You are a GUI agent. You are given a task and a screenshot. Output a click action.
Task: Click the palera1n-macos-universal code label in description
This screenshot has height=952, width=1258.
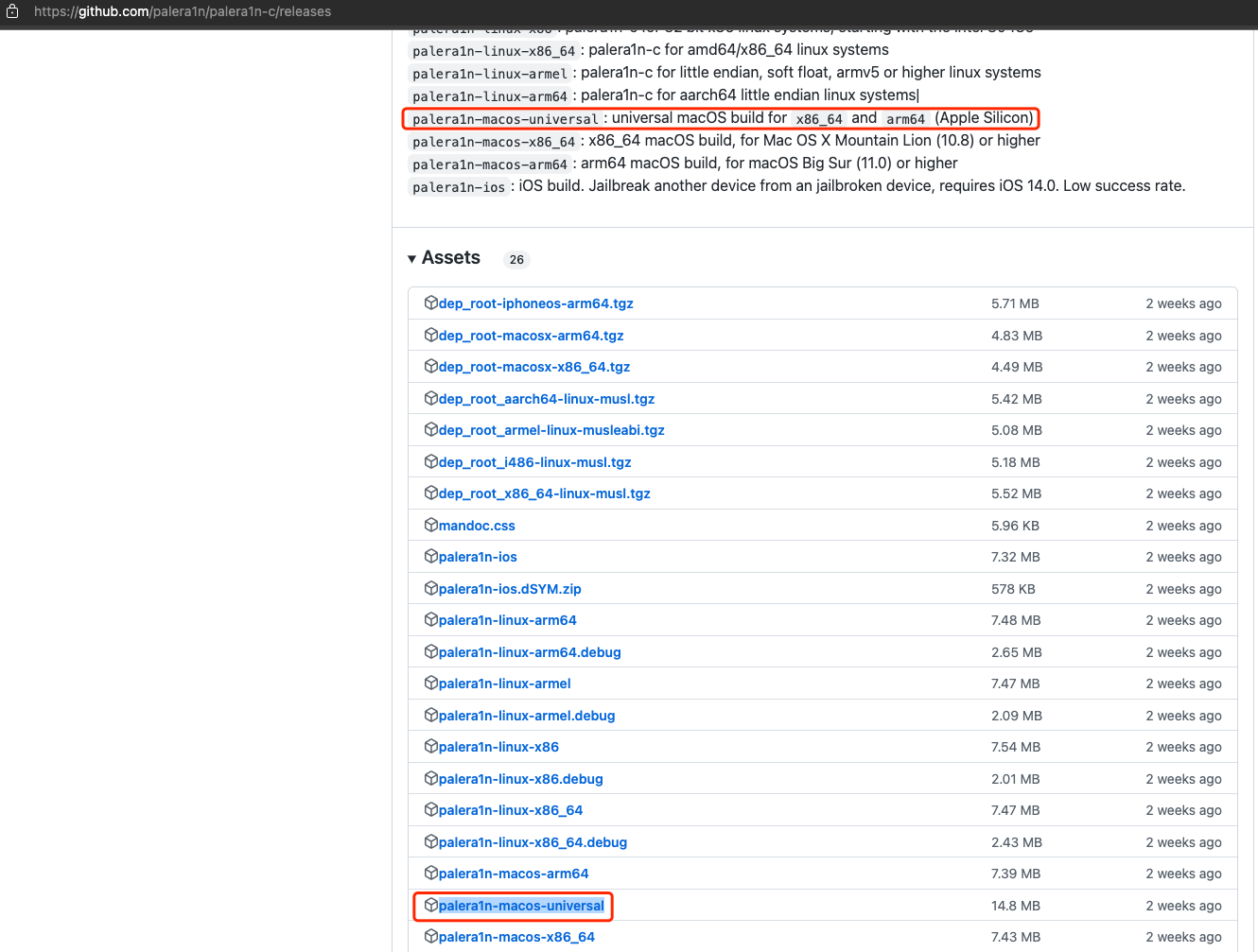click(x=505, y=119)
